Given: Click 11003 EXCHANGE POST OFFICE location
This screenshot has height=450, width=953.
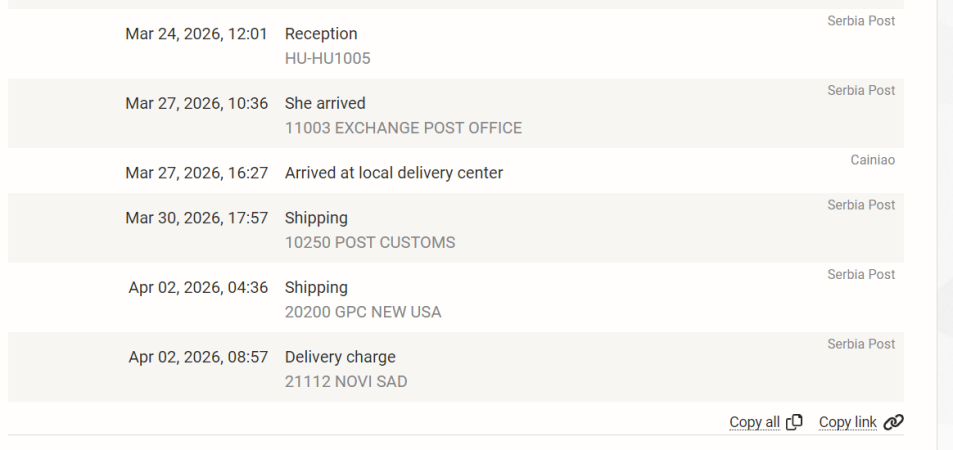Looking at the screenshot, I should [x=403, y=128].
